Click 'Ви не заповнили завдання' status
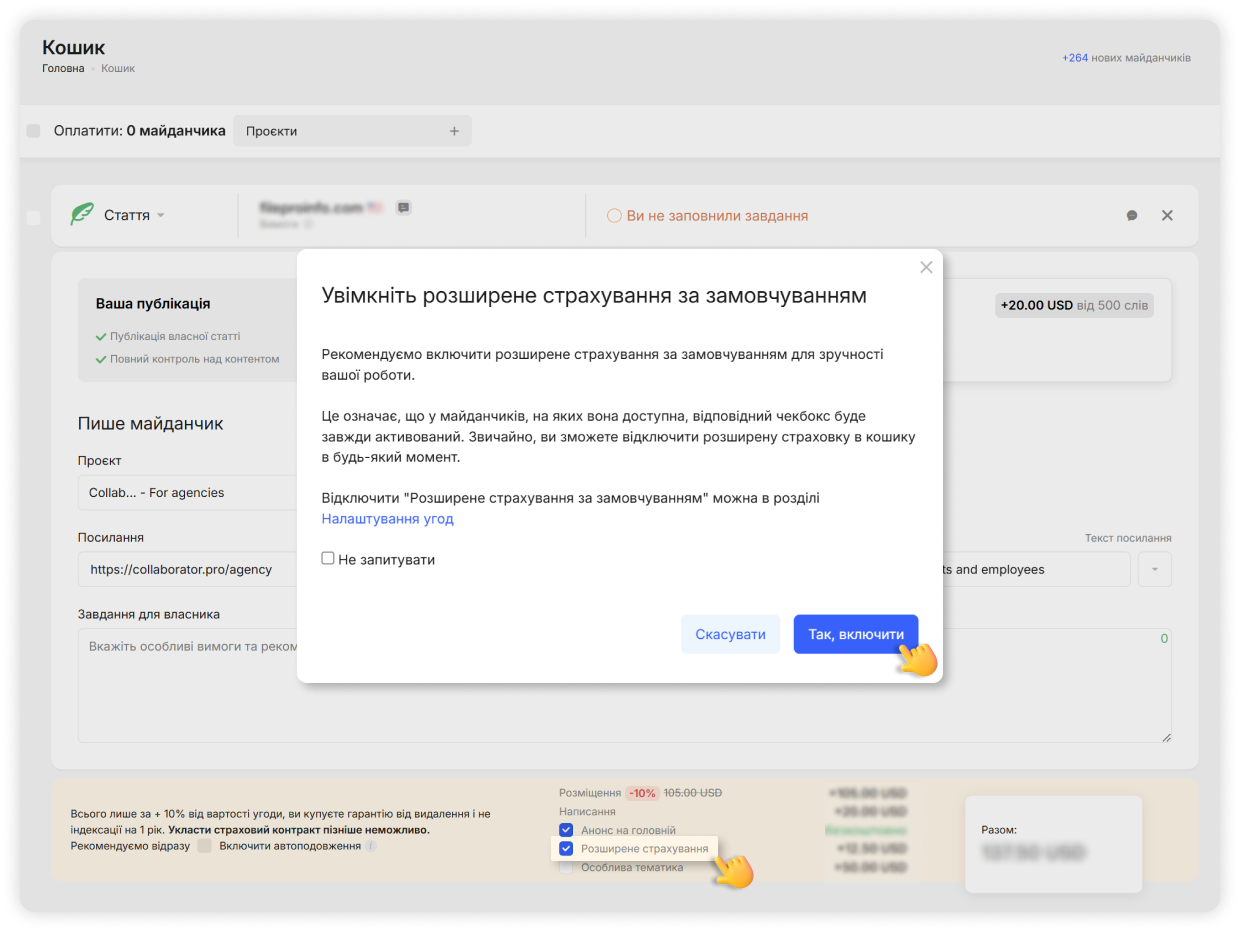The height and width of the screenshot is (932, 1240). coord(708,215)
